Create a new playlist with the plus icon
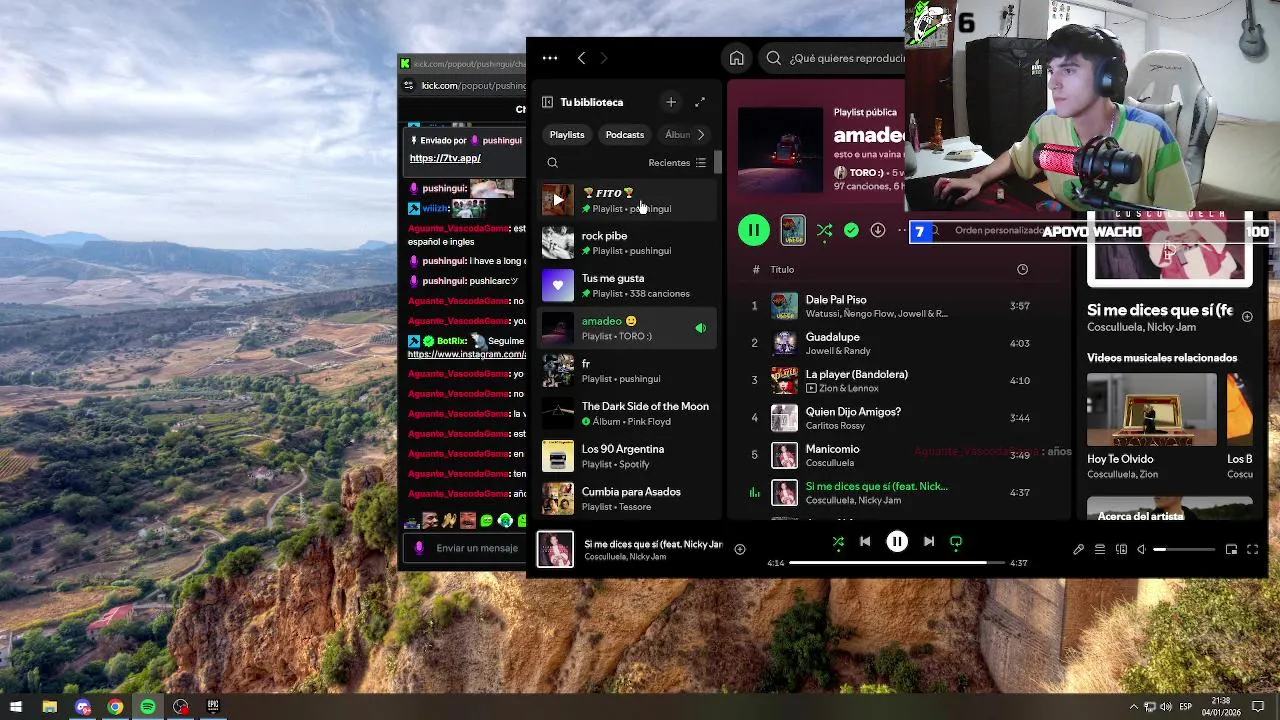This screenshot has height=720, width=1280. click(x=671, y=102)
